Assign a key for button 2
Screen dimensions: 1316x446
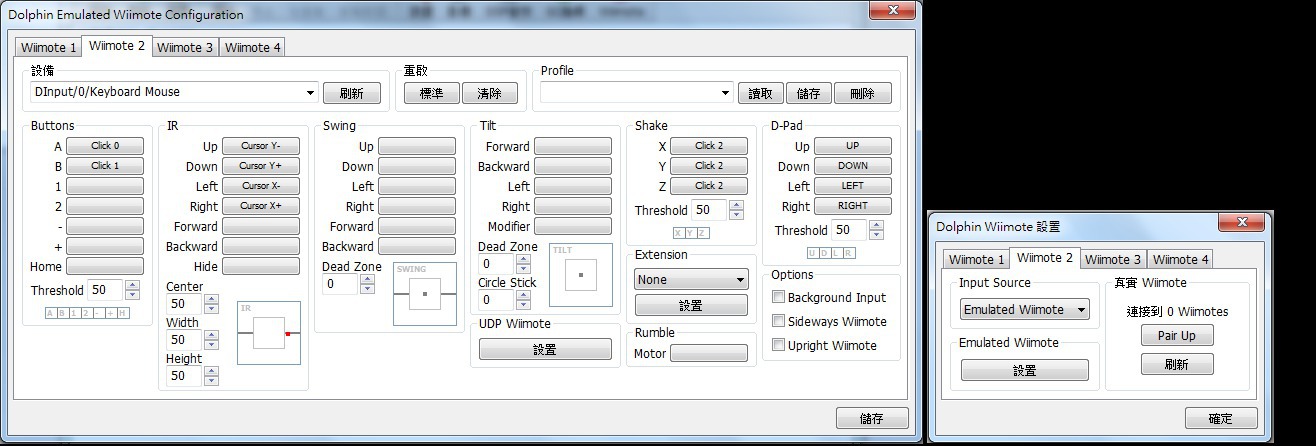coord(105,206)
